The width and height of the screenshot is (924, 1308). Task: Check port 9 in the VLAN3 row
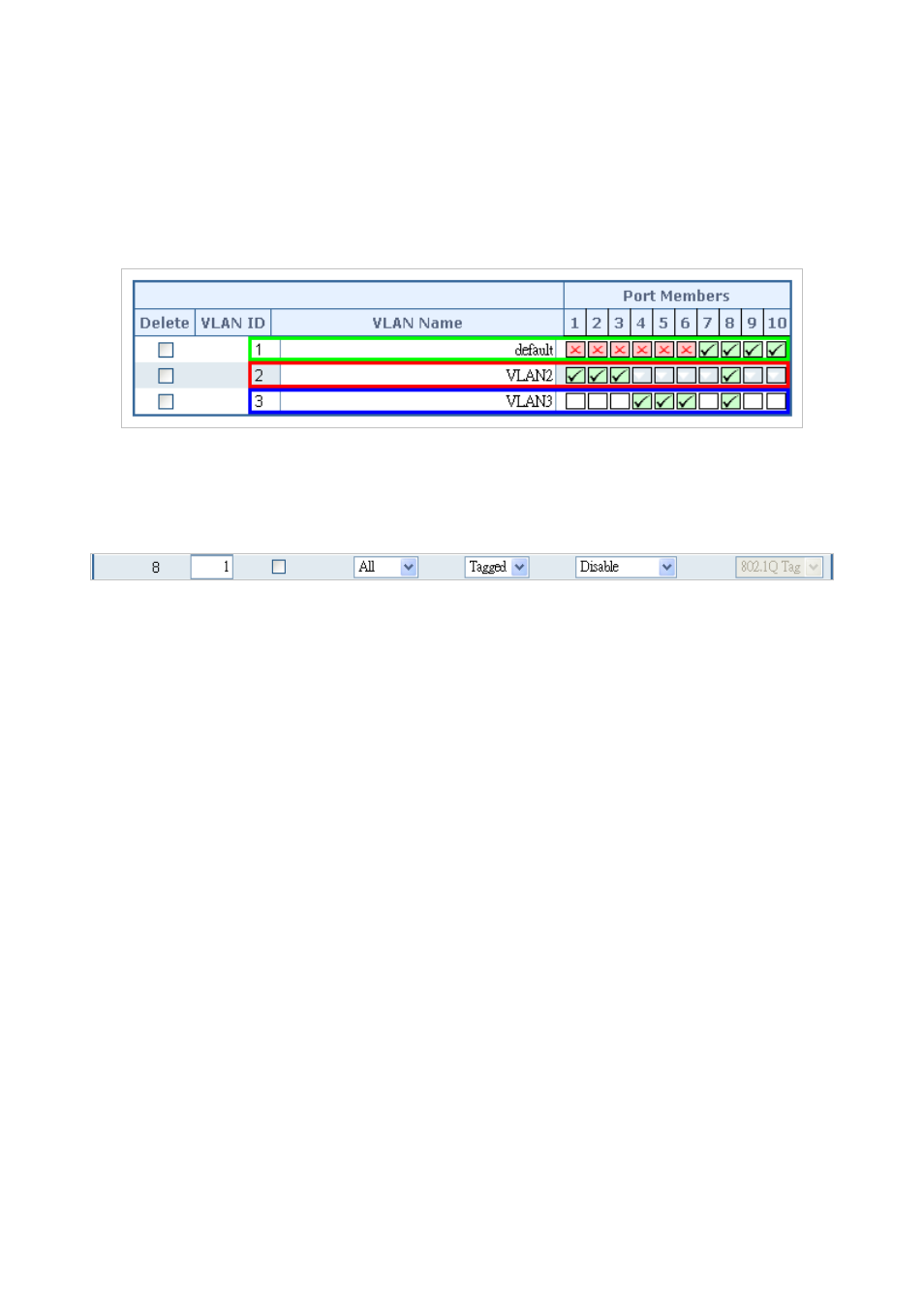pos(754,401)
